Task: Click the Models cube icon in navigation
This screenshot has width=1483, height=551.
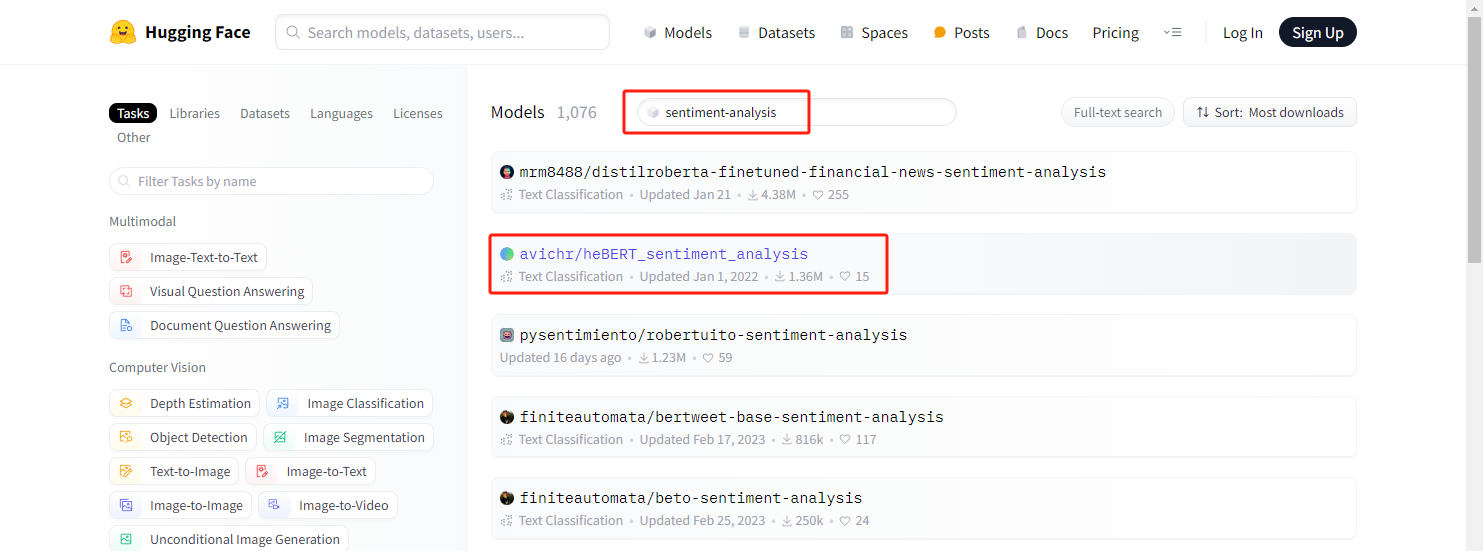Action: pos(650,32)
